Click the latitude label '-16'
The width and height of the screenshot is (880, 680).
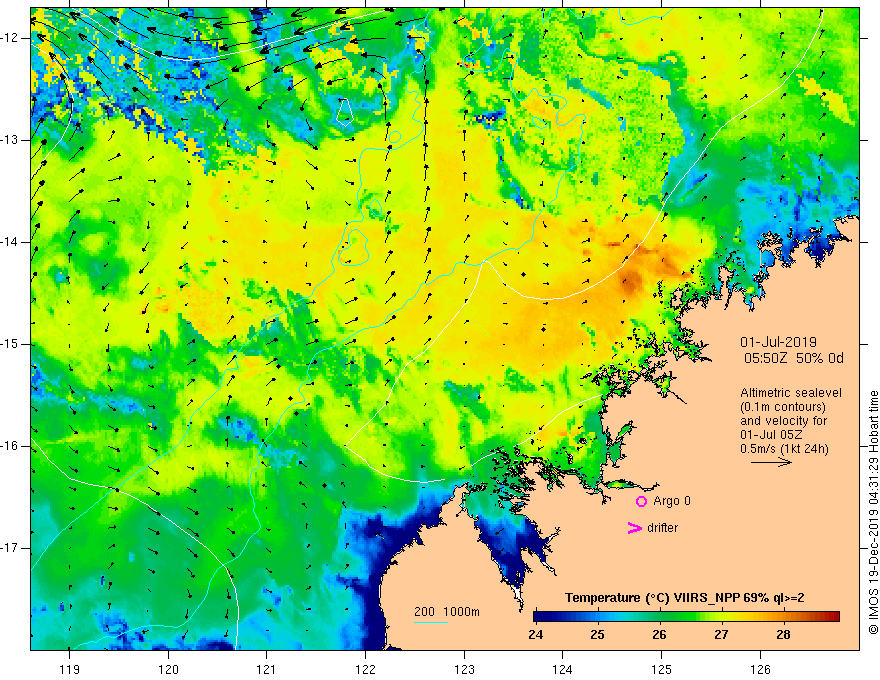tap(11, 446)
